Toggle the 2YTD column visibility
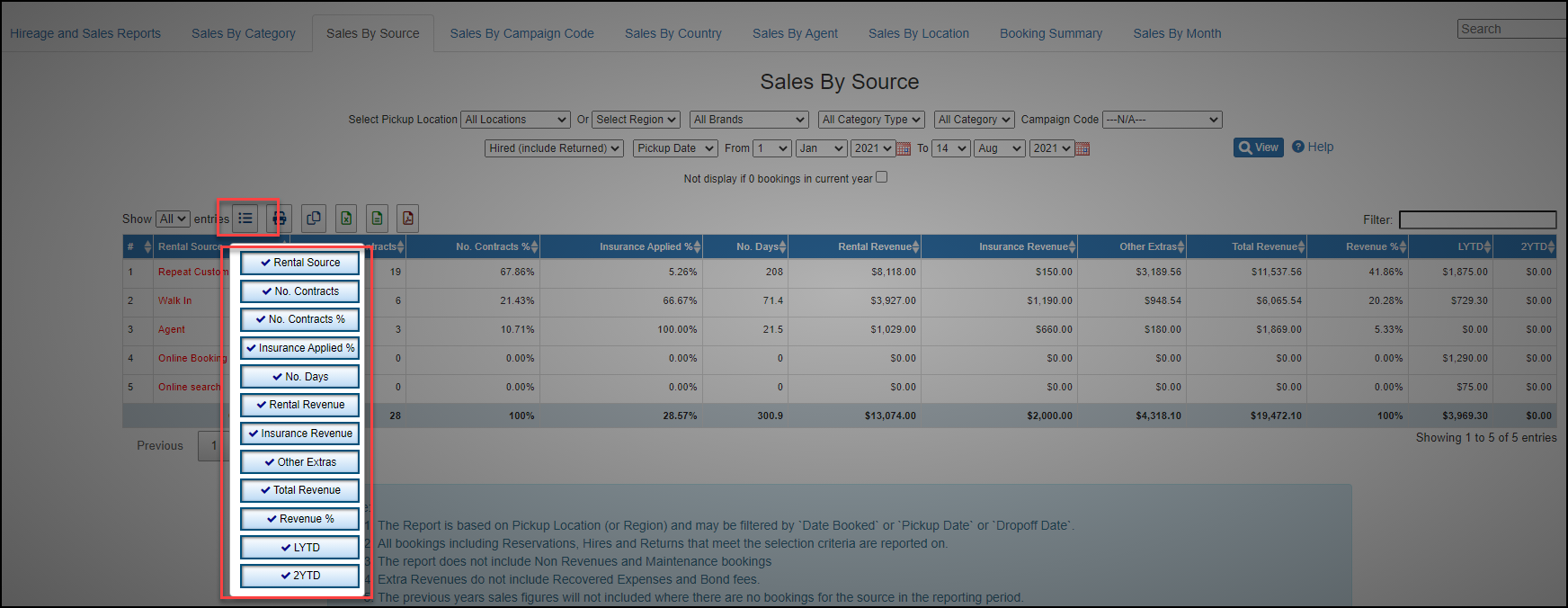Screen dimensions: 1568x608 pos(300,576)
